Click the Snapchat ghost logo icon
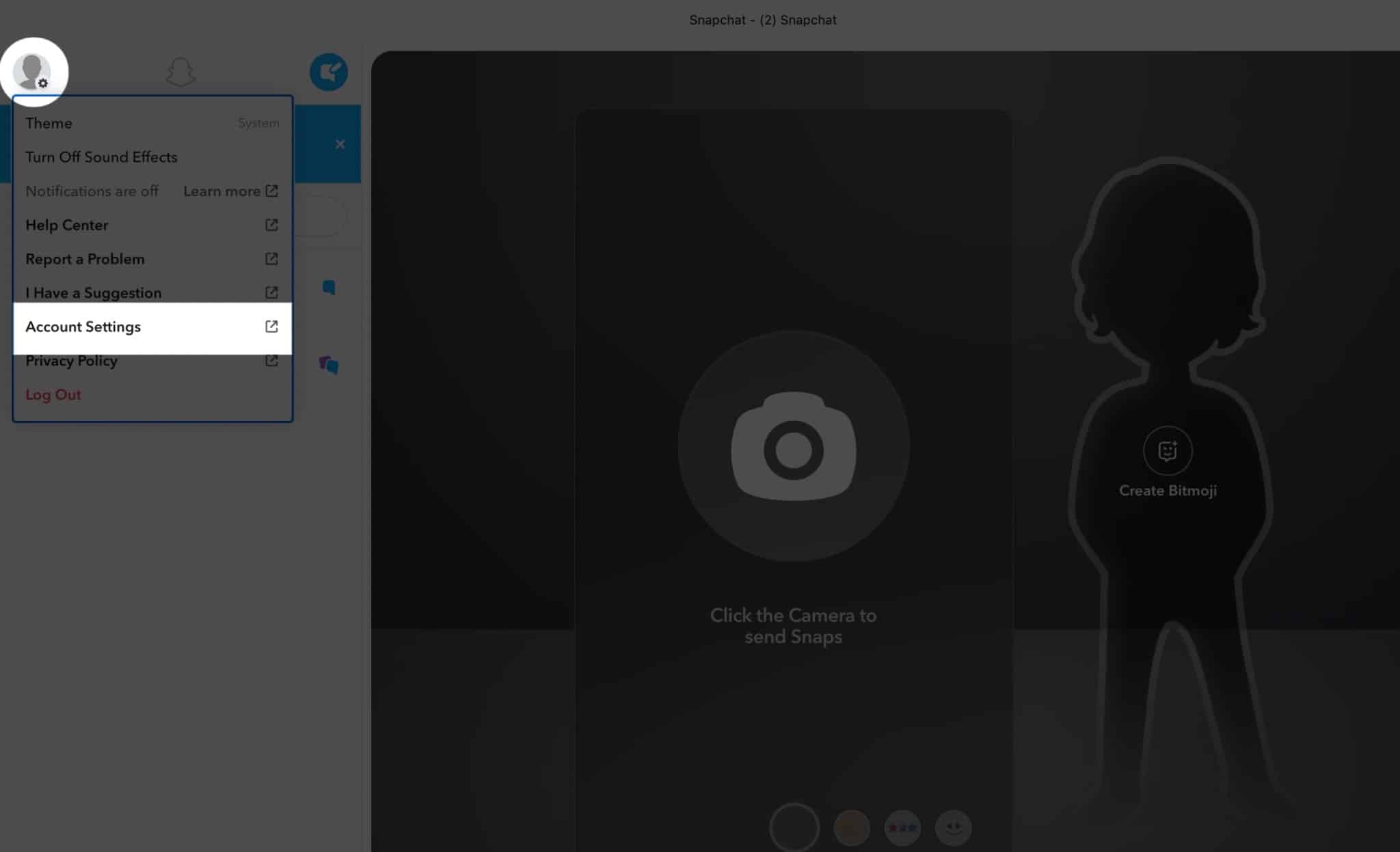 (180, 72)
